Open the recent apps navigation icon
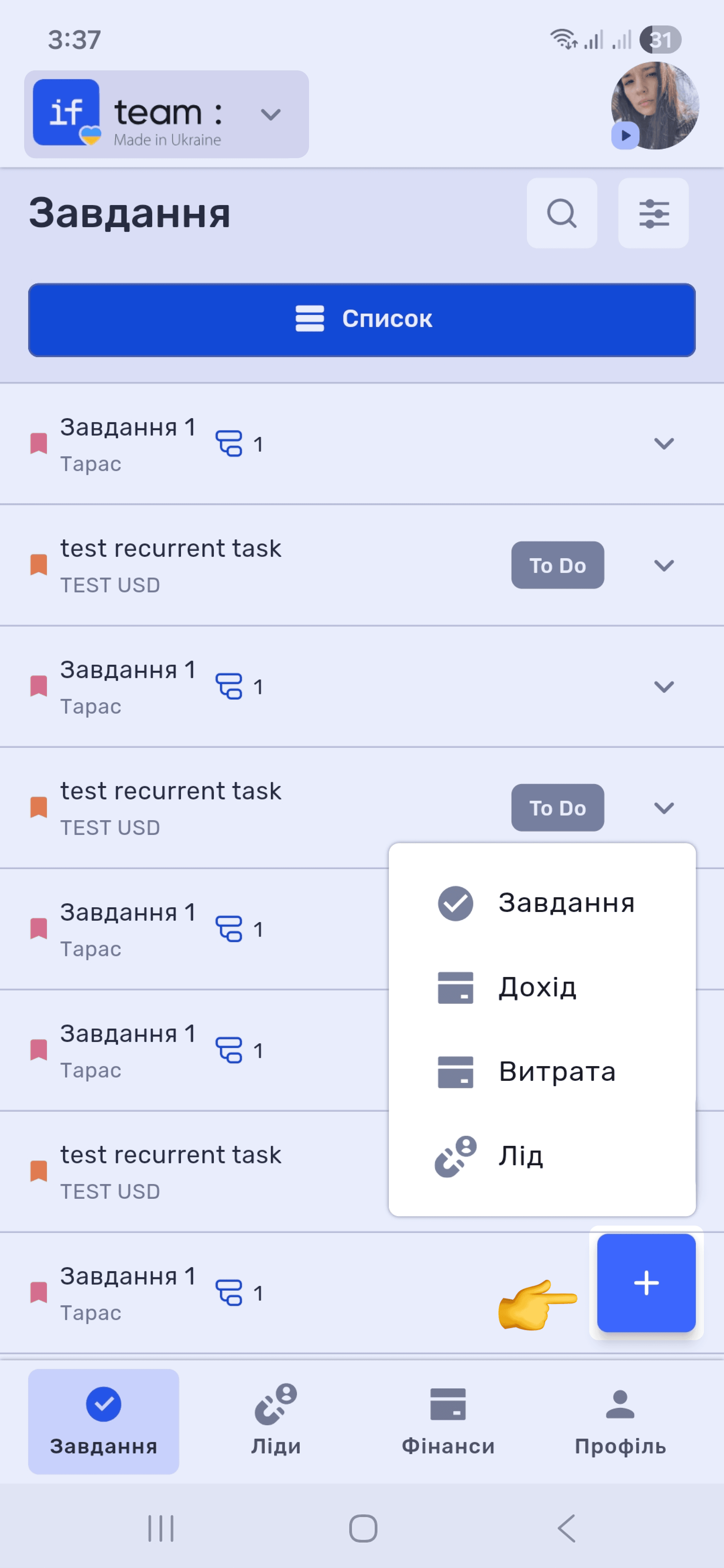This screenshot has width=724, height=1568. click(x=161, y=1528)
